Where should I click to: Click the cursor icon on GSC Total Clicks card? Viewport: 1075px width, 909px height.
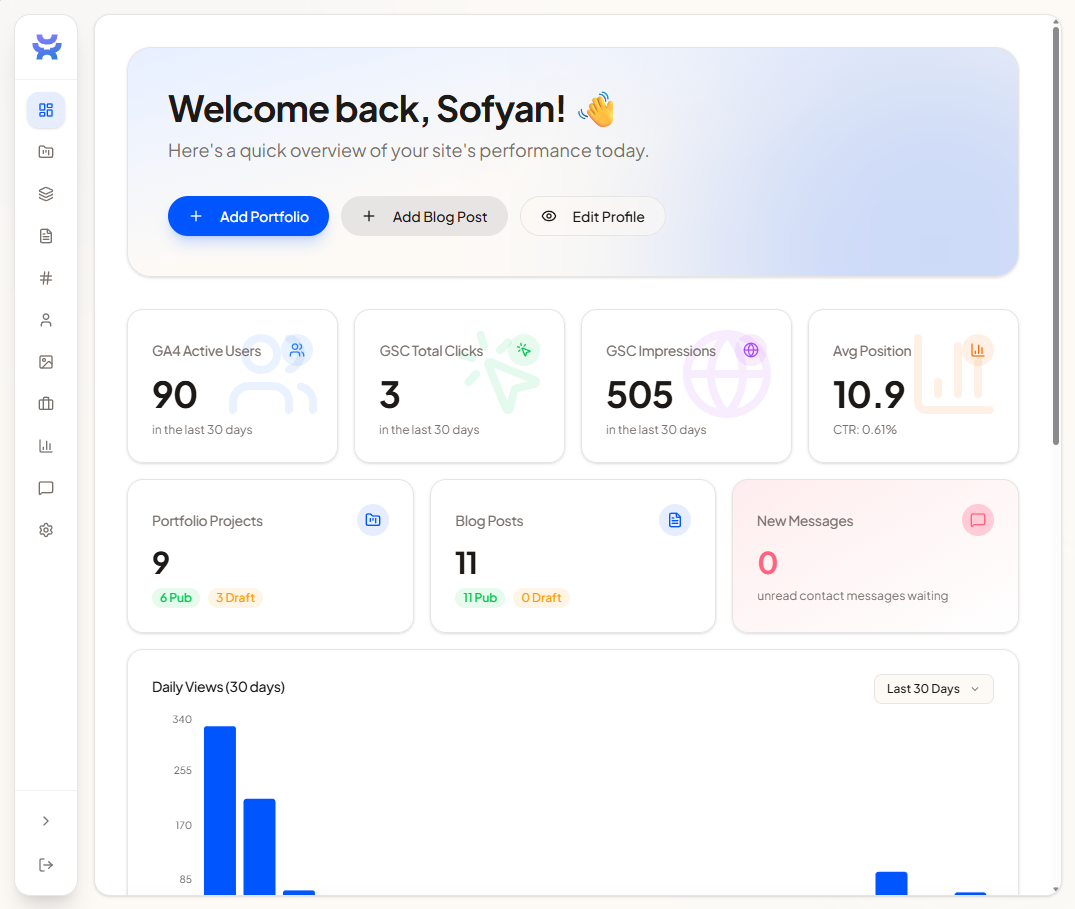point(524,350)
